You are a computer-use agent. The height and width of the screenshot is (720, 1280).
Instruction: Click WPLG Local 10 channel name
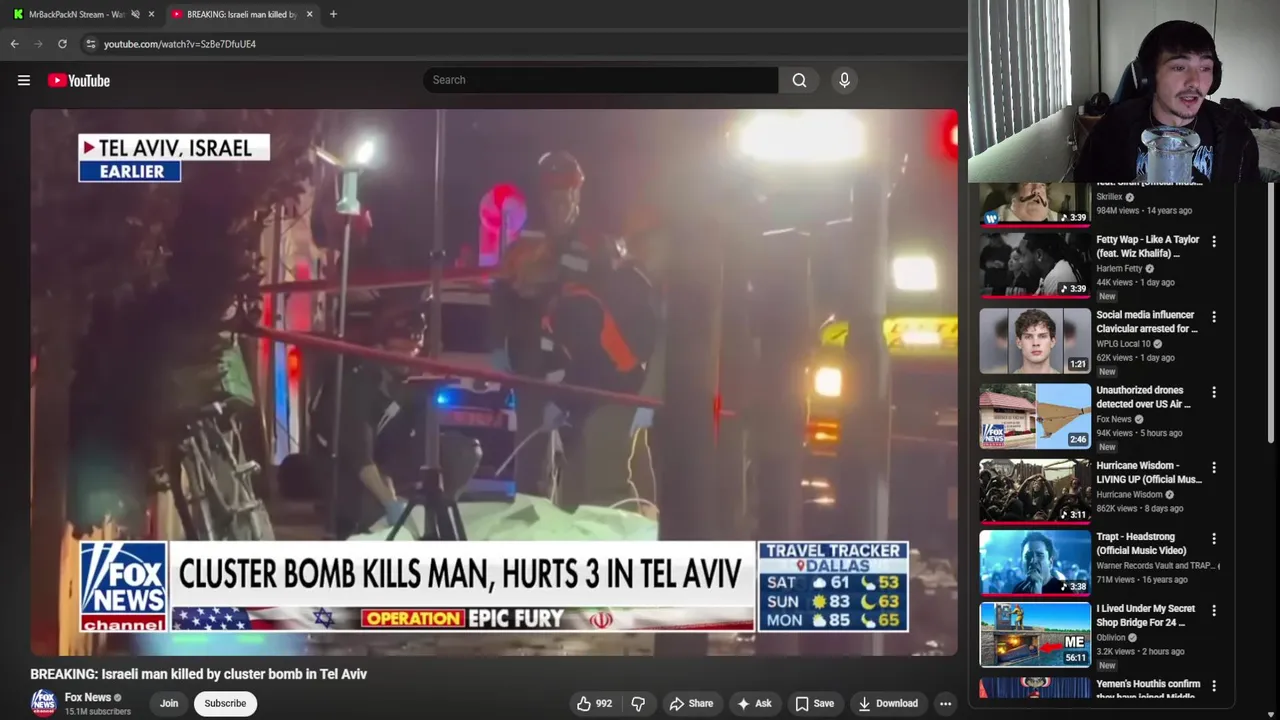(1123, 344)
